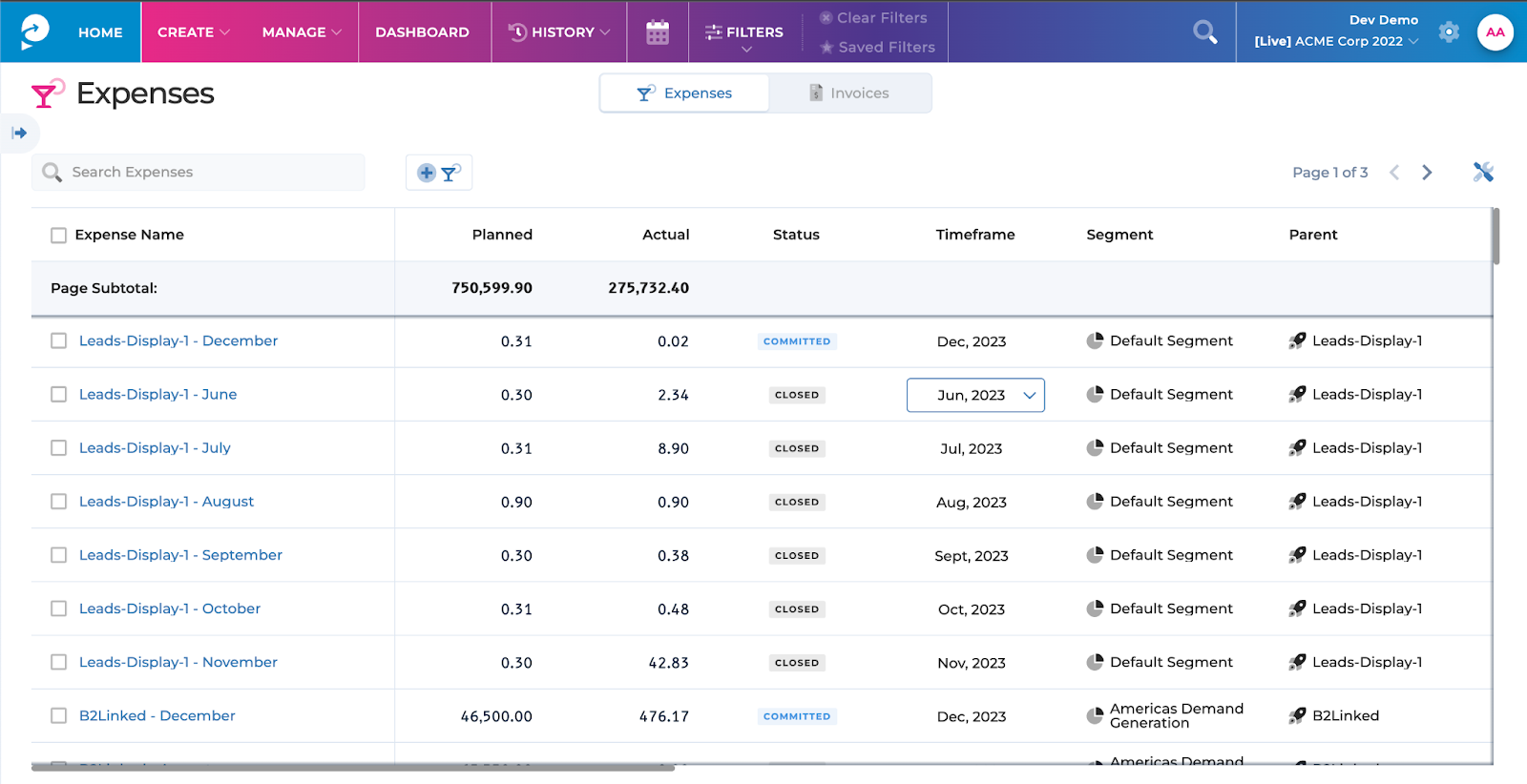Click the add expense plus icon
The image size is (1527, 784).
point(427,173)
